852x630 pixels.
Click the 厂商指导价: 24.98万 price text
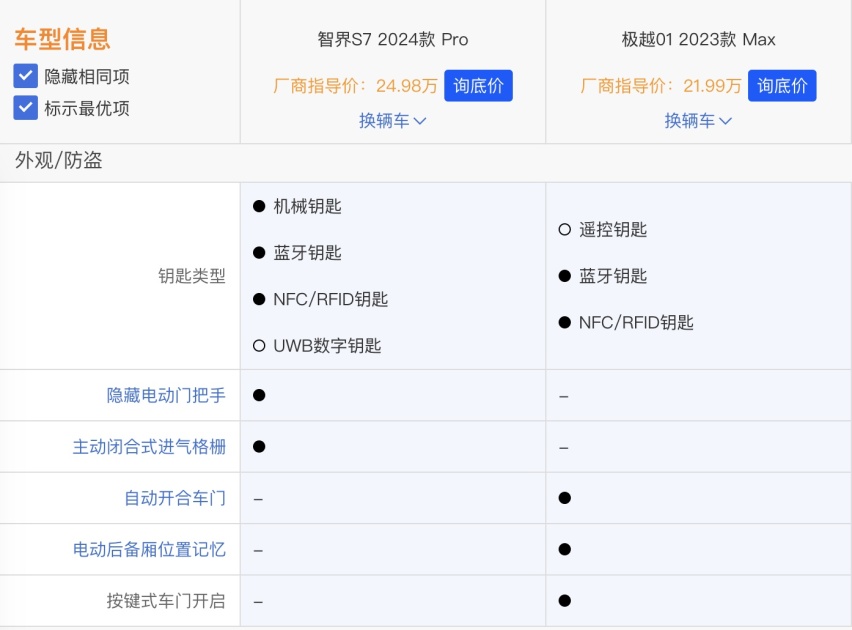click(355, 85)
